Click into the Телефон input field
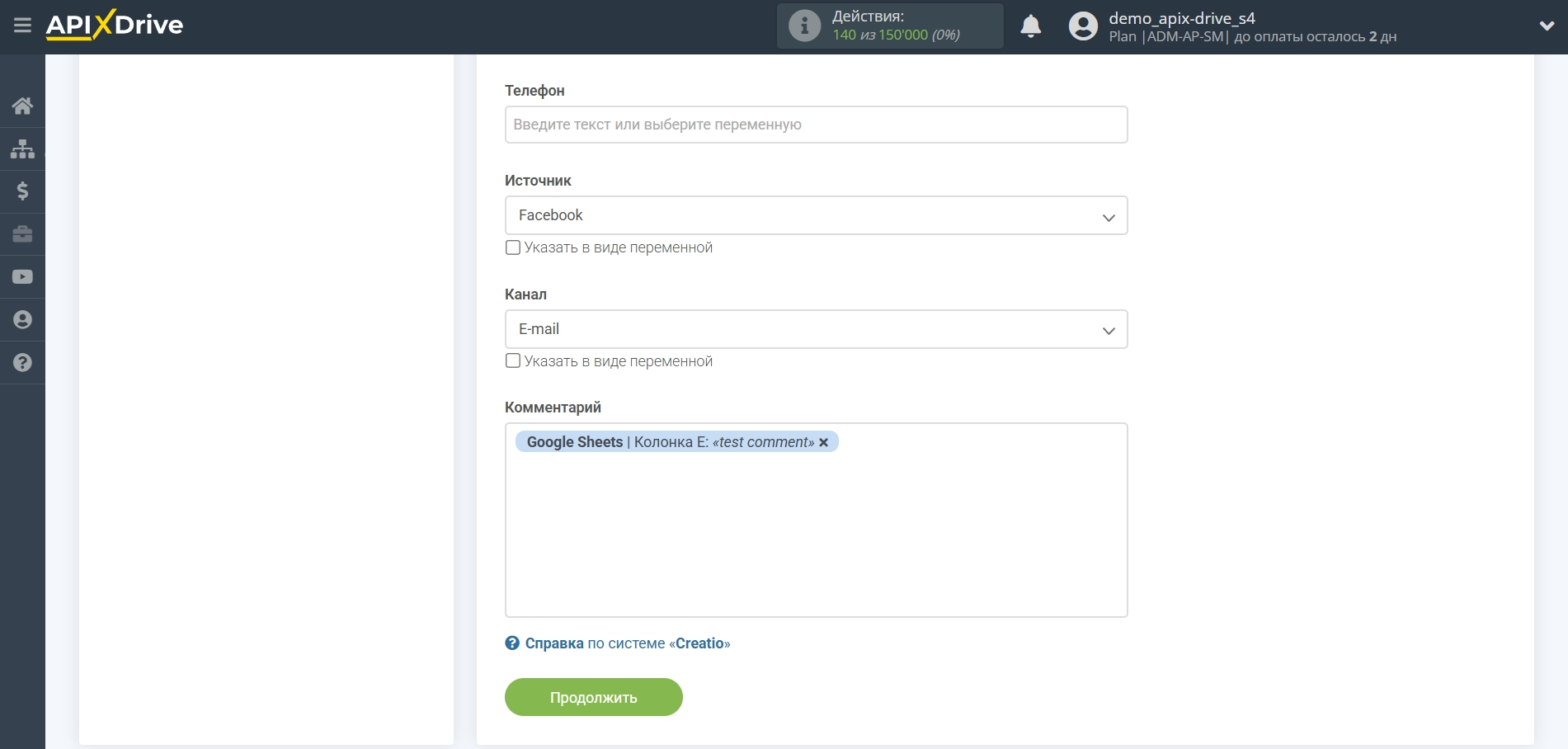Image resolution: width=1568 pixels, height=749 pixels. click(816, 125)
